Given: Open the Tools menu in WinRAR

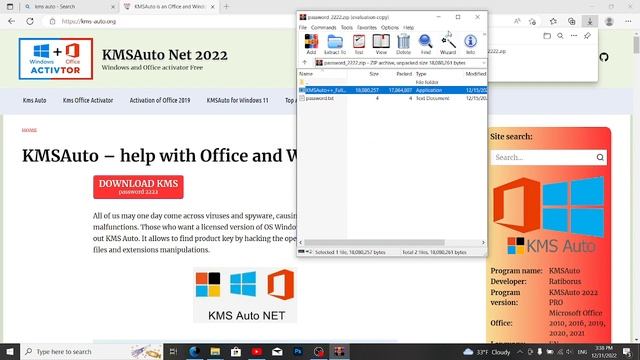Looking at the screenshot, I should (347, 27).
